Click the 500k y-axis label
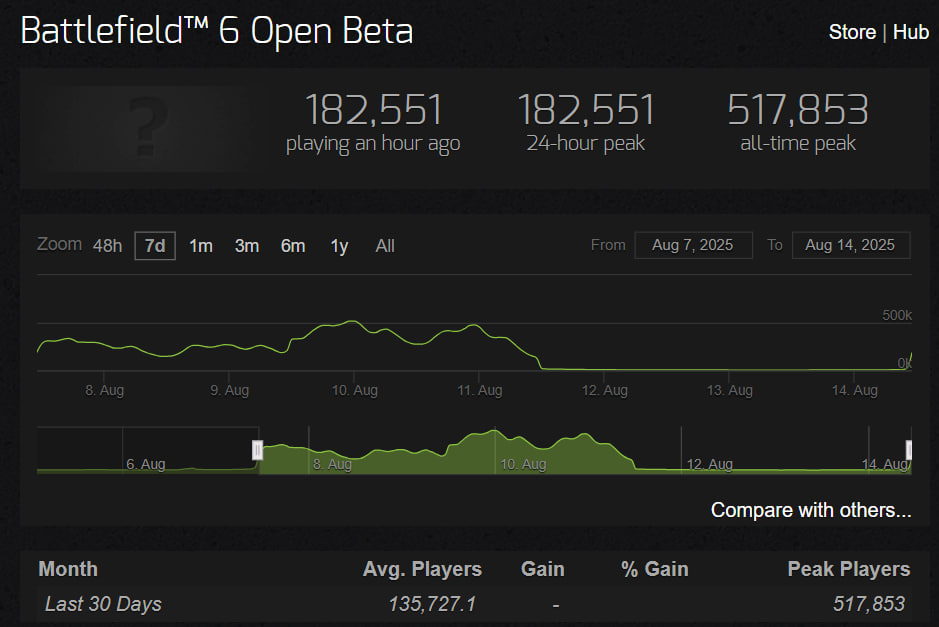 coord(896,315)
